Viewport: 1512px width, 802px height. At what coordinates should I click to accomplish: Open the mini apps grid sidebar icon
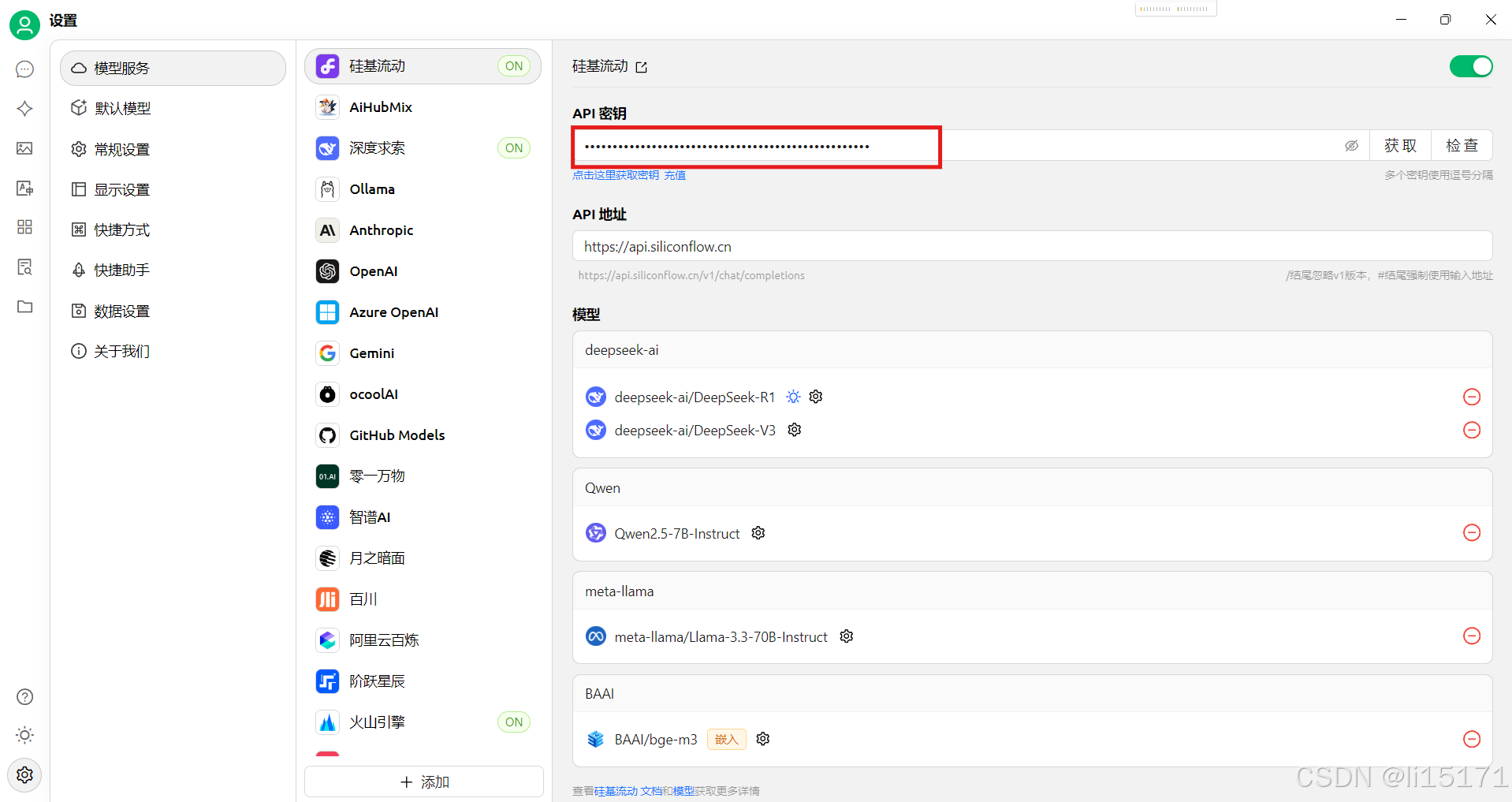(x=24, y=227)
